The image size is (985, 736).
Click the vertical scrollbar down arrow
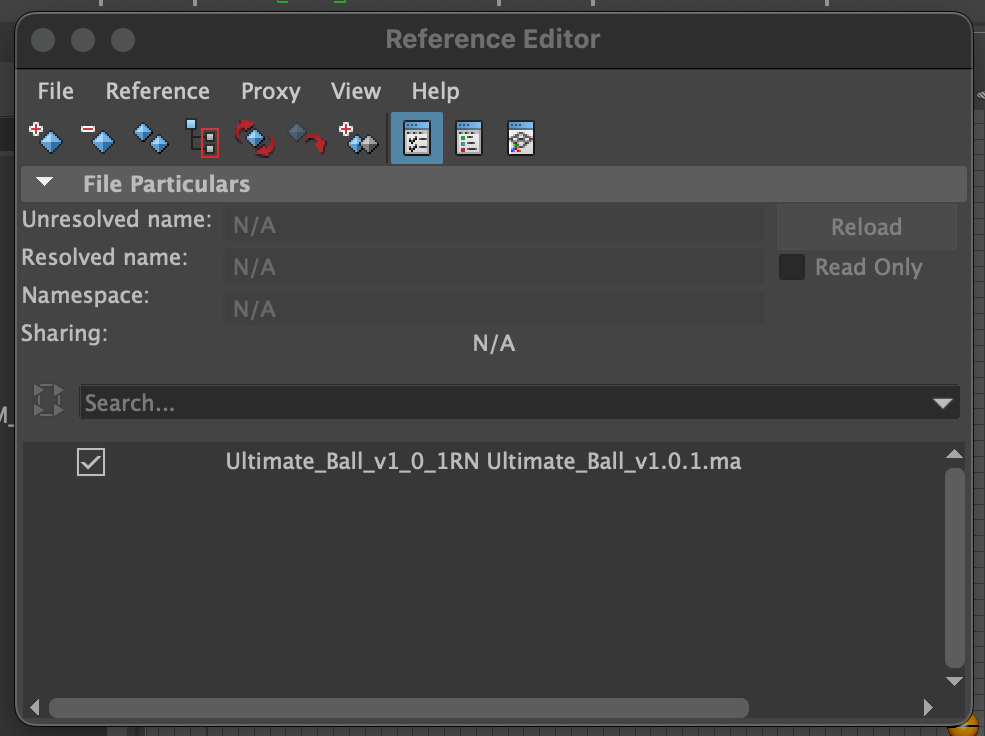tap(954, 681)
